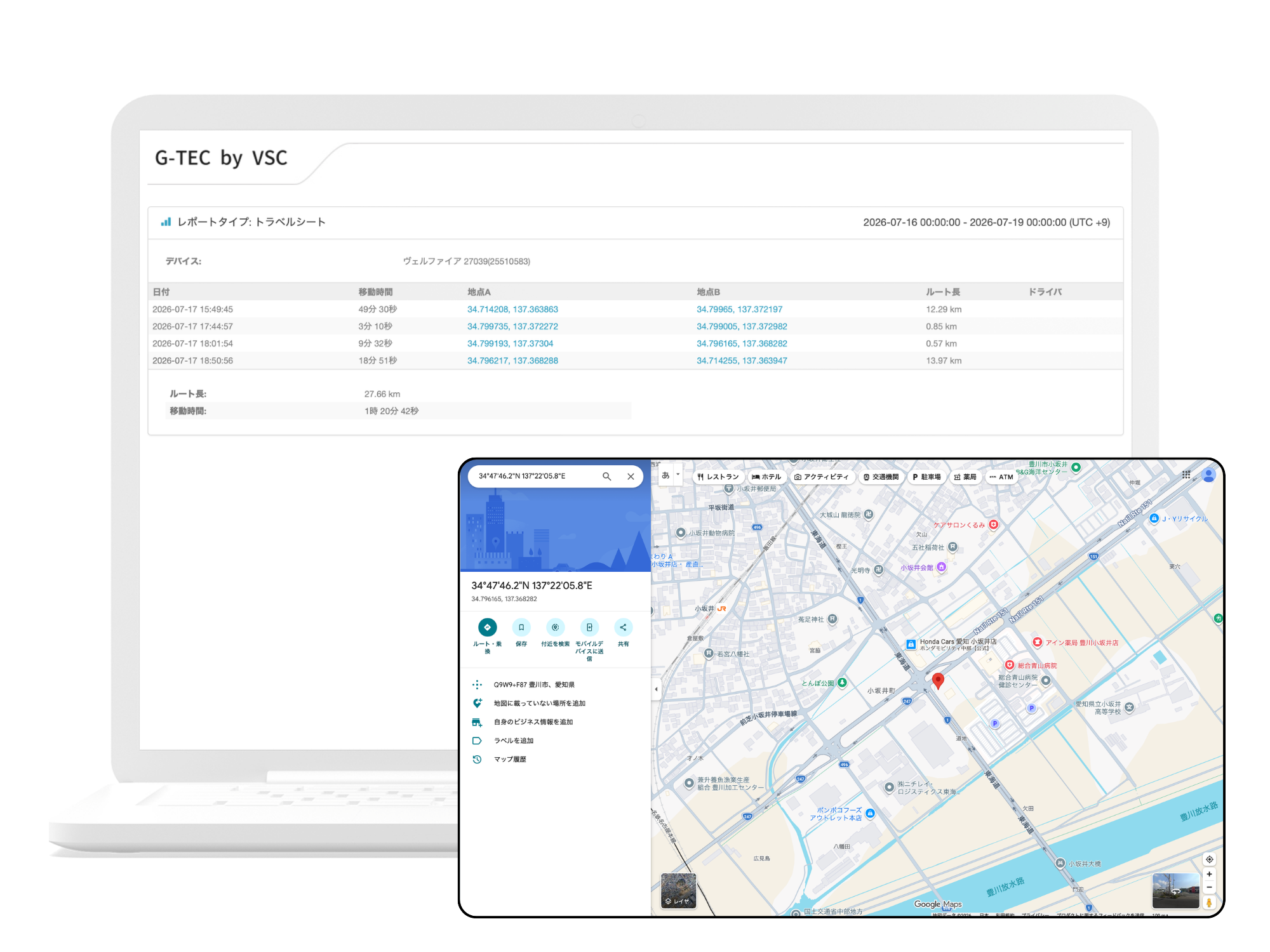The height and width of the screenshot is (952, 1270).
Task: Click the ポンポコフーズ アウトレット本店 marker
Action: (870, 813)
